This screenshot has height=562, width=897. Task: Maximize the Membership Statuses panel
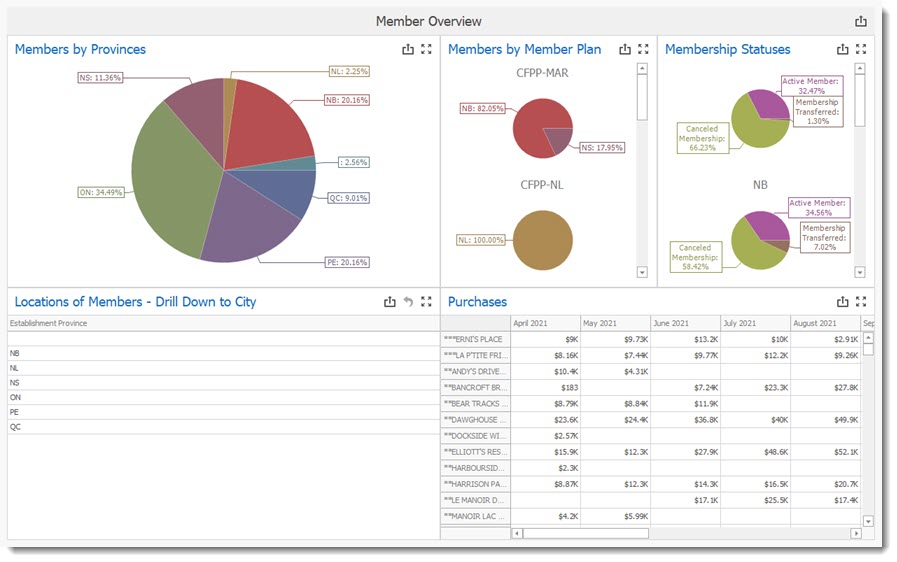tap(860, 49)
